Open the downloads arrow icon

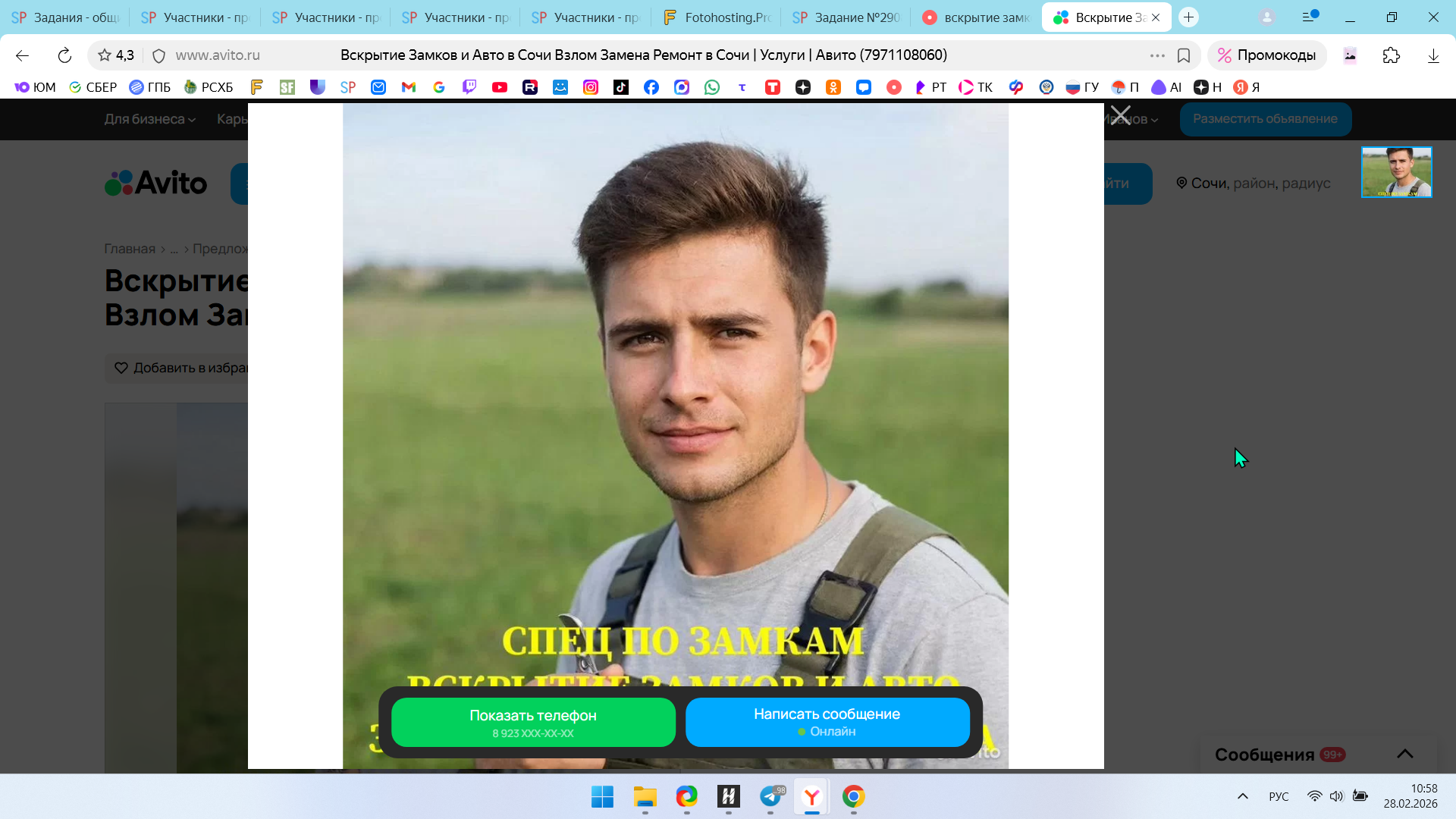click(x=1432, y=55)
